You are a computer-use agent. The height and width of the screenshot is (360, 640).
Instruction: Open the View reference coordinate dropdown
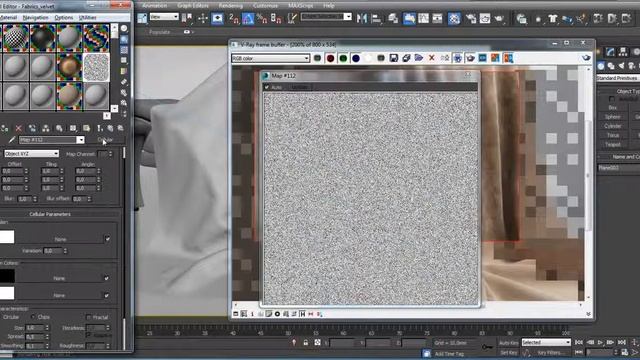point(164,17)
